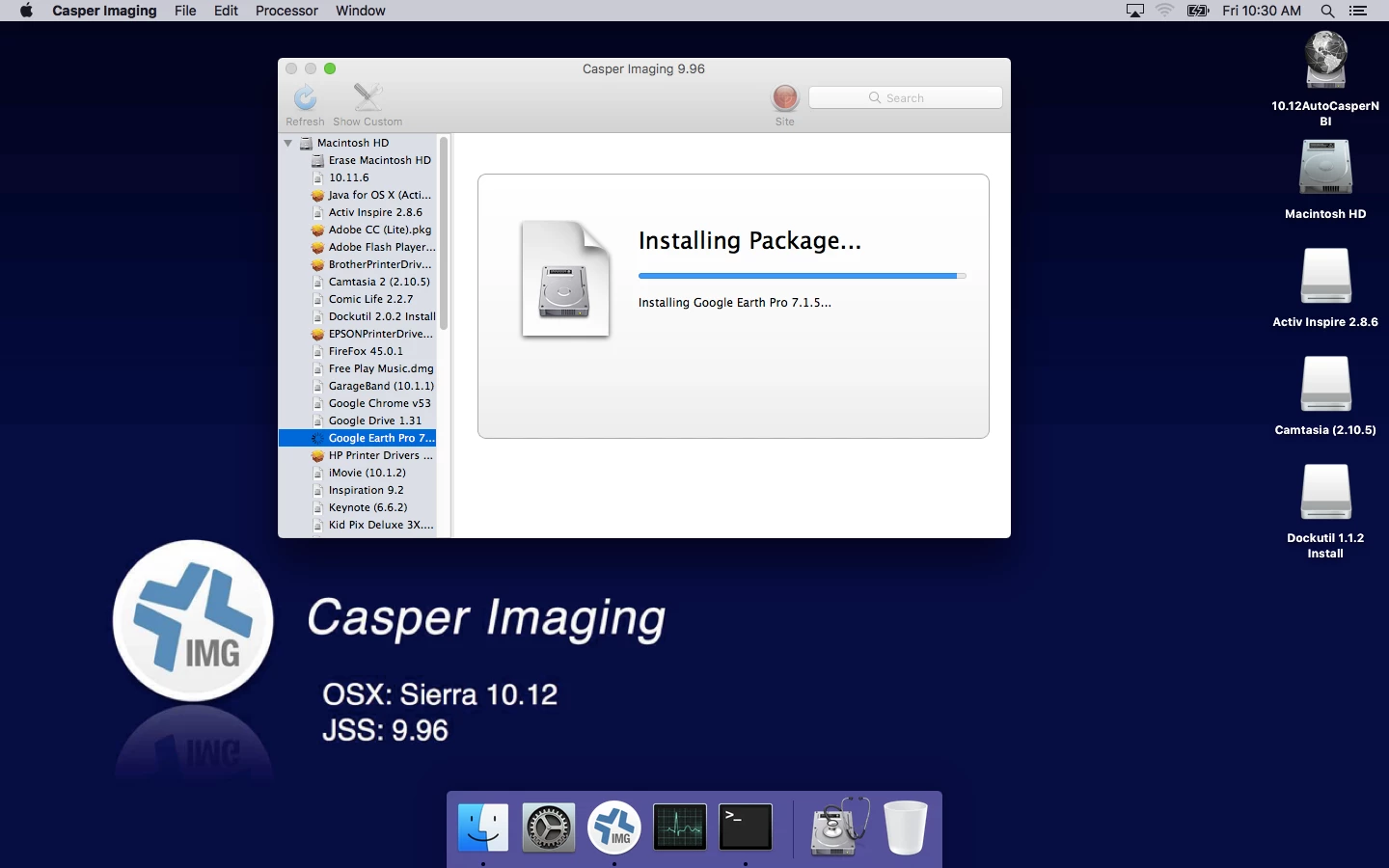This screenshot has height=868, width=1389.
Task: Click Macintosh HD desktop drive icon
Action: tap(1325, 169)
